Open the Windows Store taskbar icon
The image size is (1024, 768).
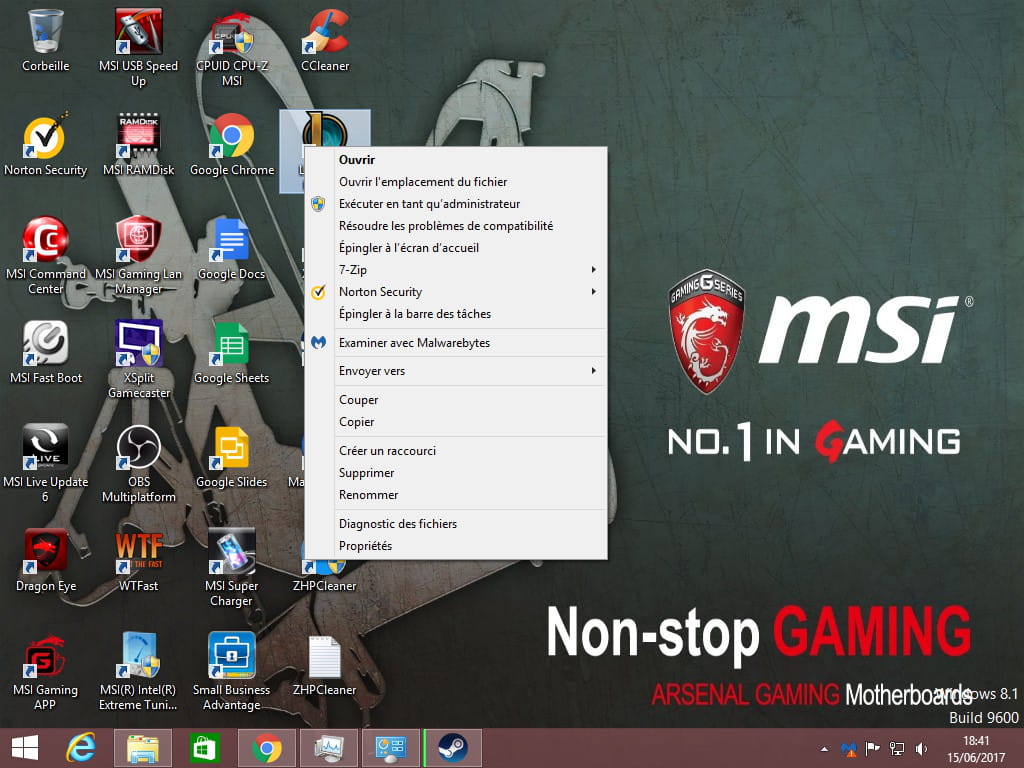coord(204,748)
